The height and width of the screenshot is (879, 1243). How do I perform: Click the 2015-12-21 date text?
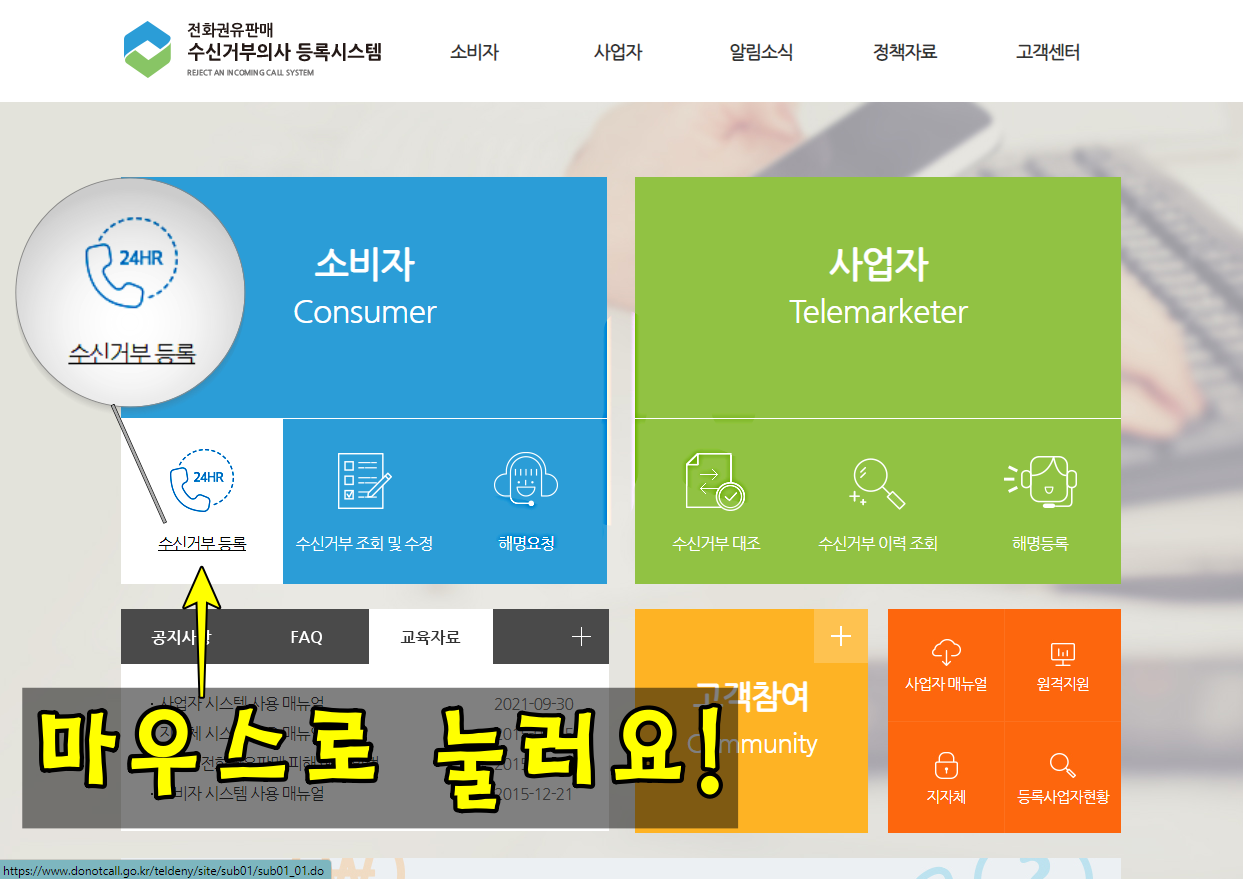534,794
